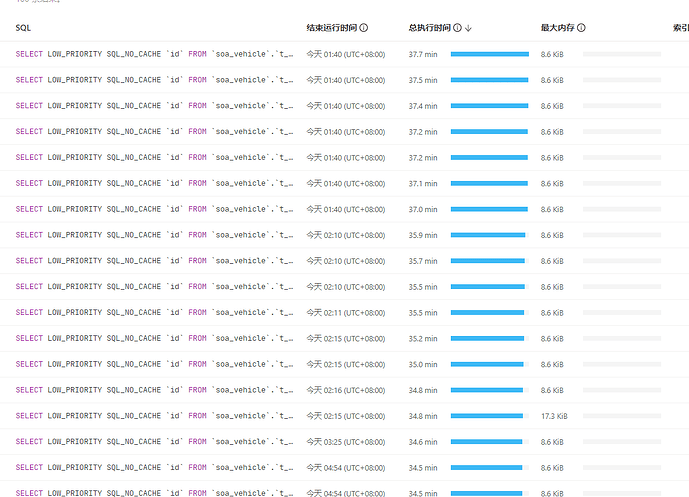Open the SQL statement in the 37.7 min row

(x=154, y=54)
